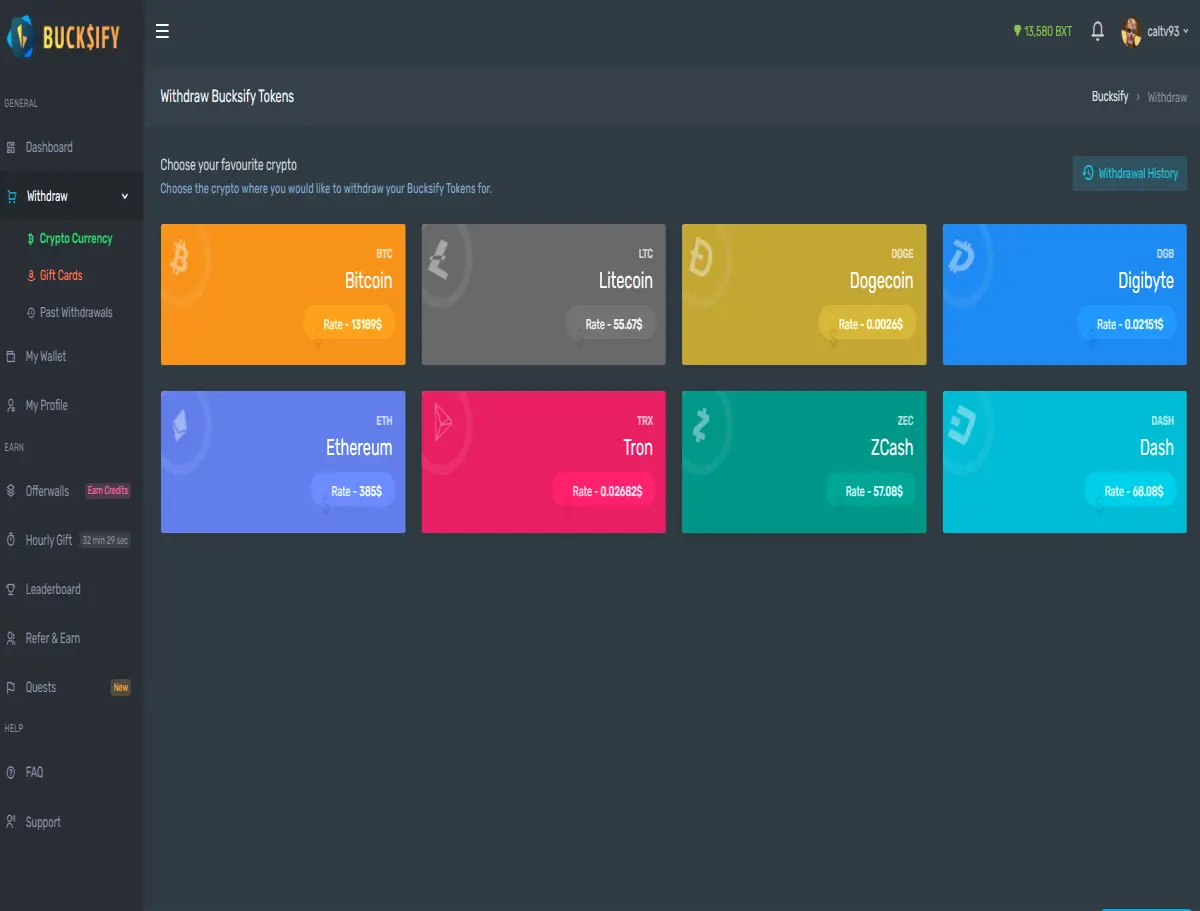Open the Support page
Image resolution: width=1200 pixels, height=911 pixels.
(43, 822)
